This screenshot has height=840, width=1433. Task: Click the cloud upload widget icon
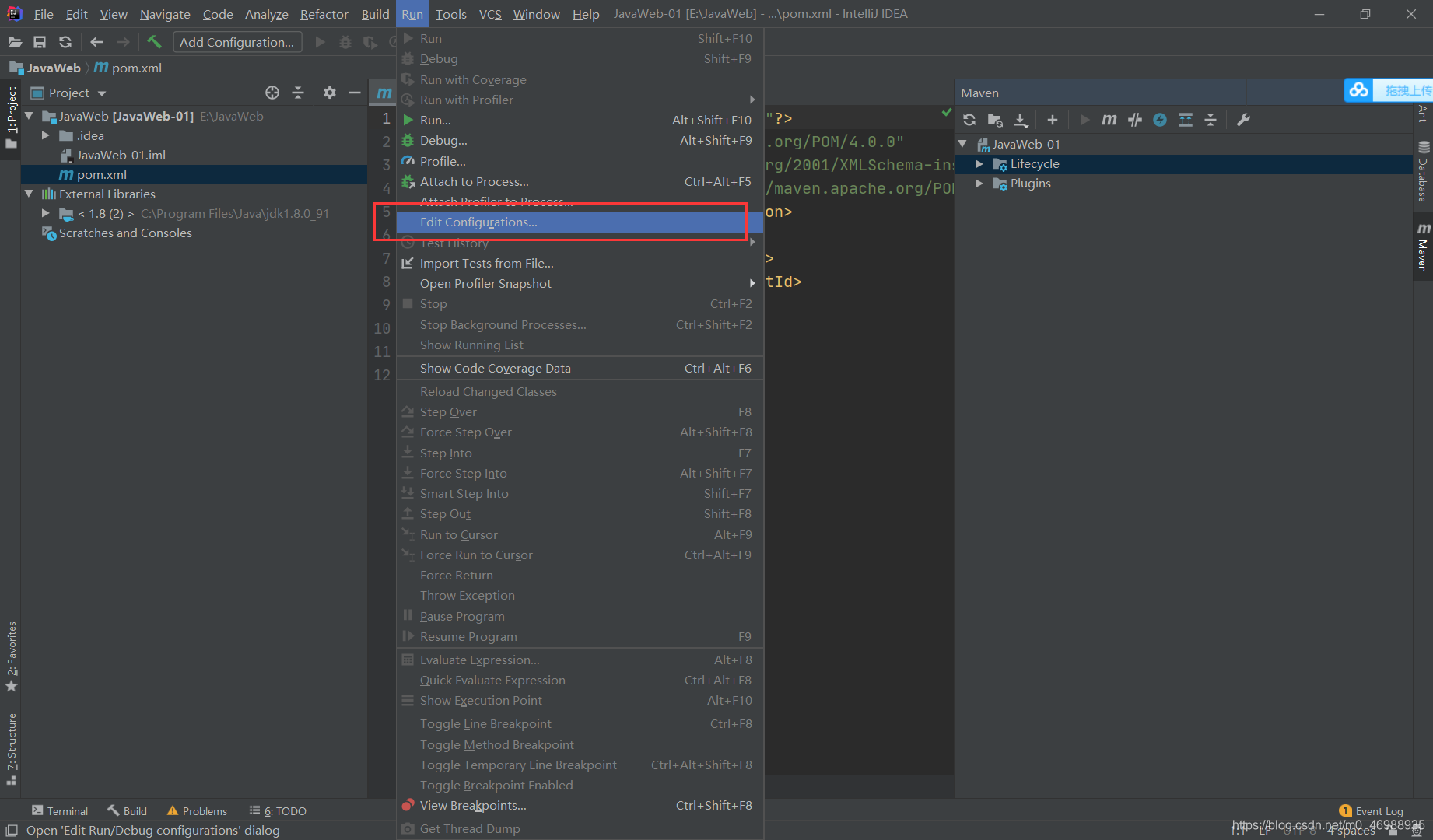point(1359,90)
